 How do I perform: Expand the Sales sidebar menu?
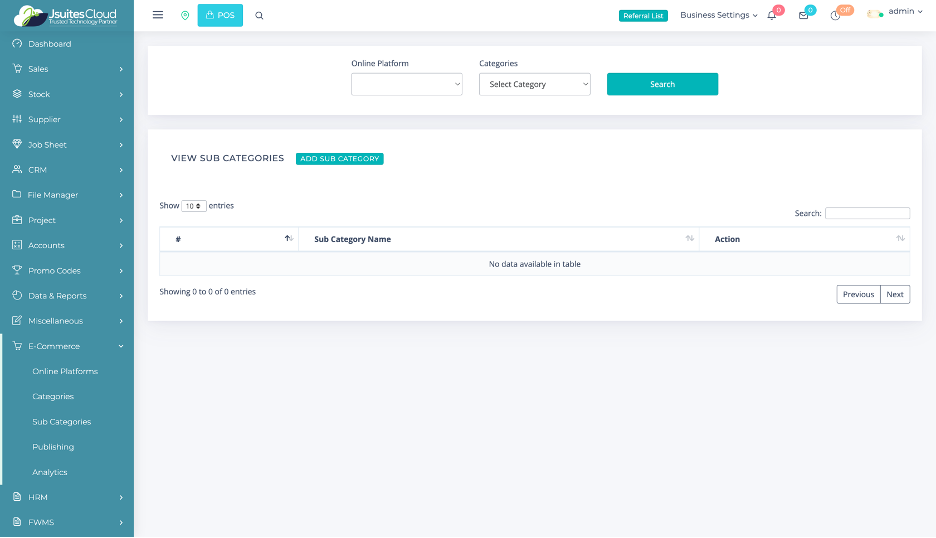[x=66, y=69]
